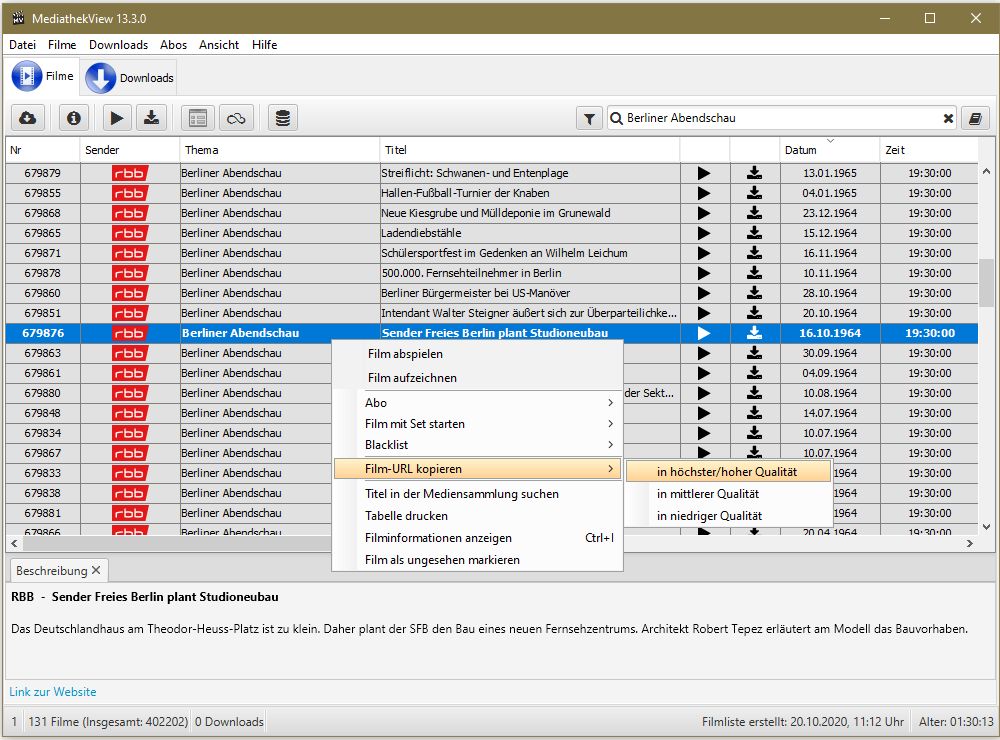Download 'Berliner Bürgermeister bei US-Manöver'
Screen dimensions: 1000x740
coord(754,293)
